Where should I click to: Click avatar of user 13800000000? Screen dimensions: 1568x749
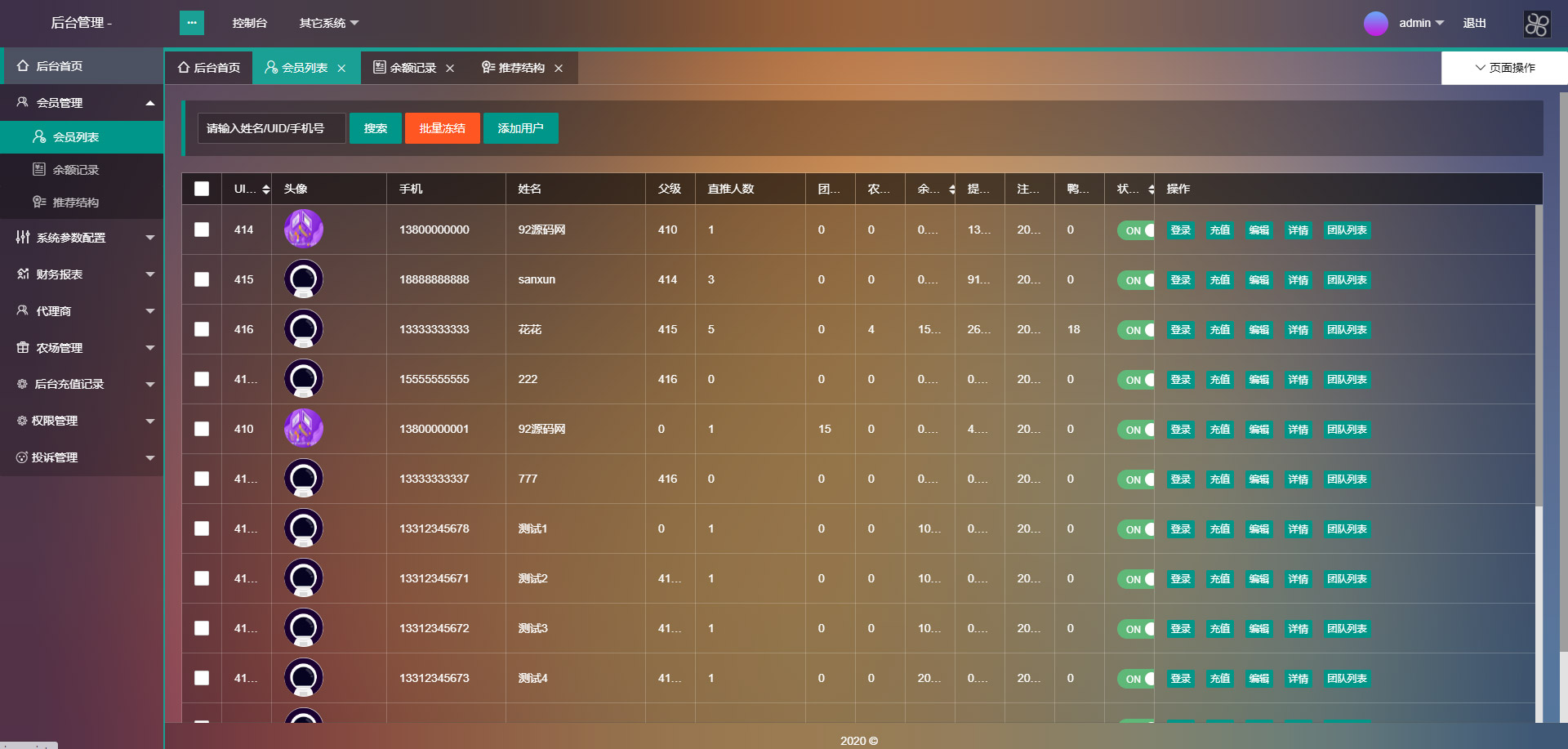click(304, 230)
